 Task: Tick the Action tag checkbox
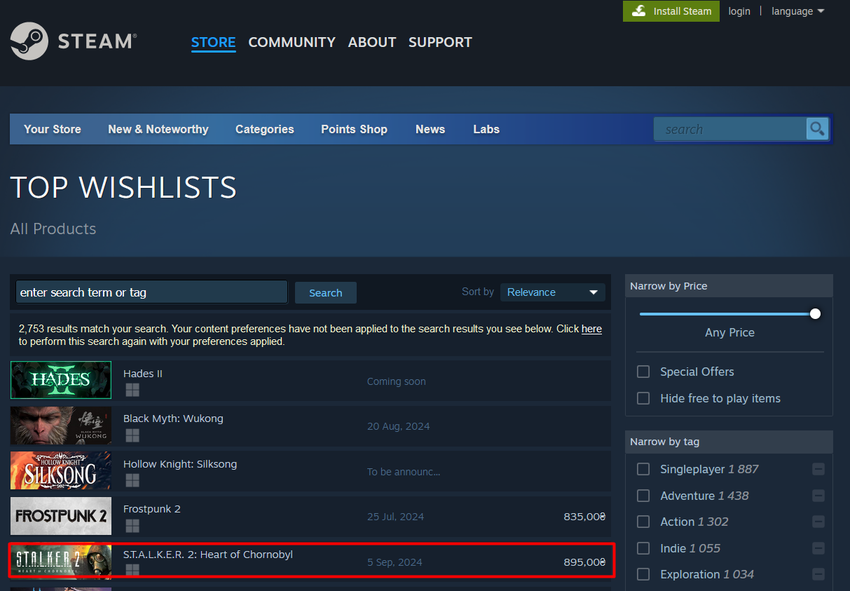point(643,522)
